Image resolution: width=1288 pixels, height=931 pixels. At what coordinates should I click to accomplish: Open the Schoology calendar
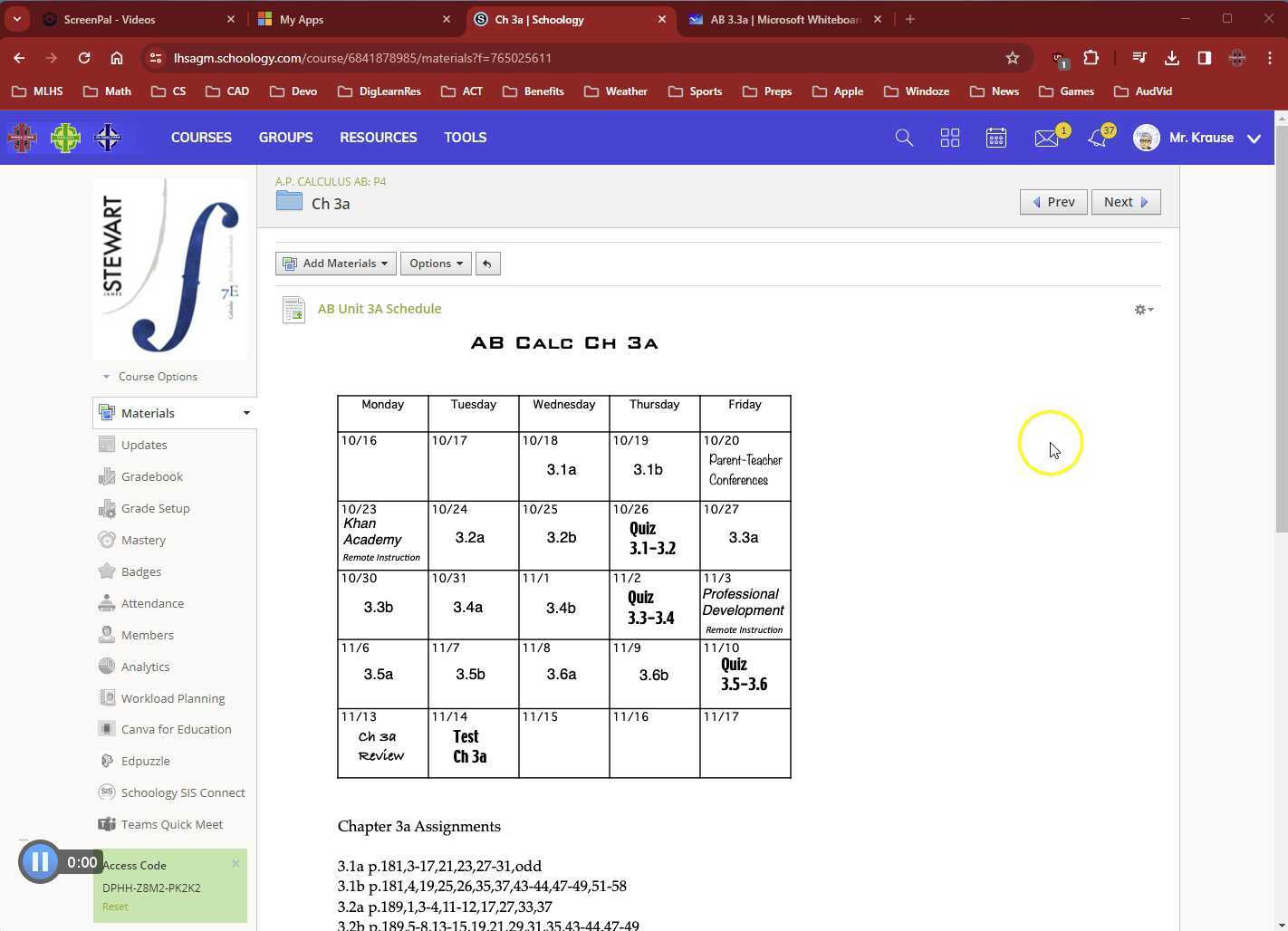coord(996,137)
